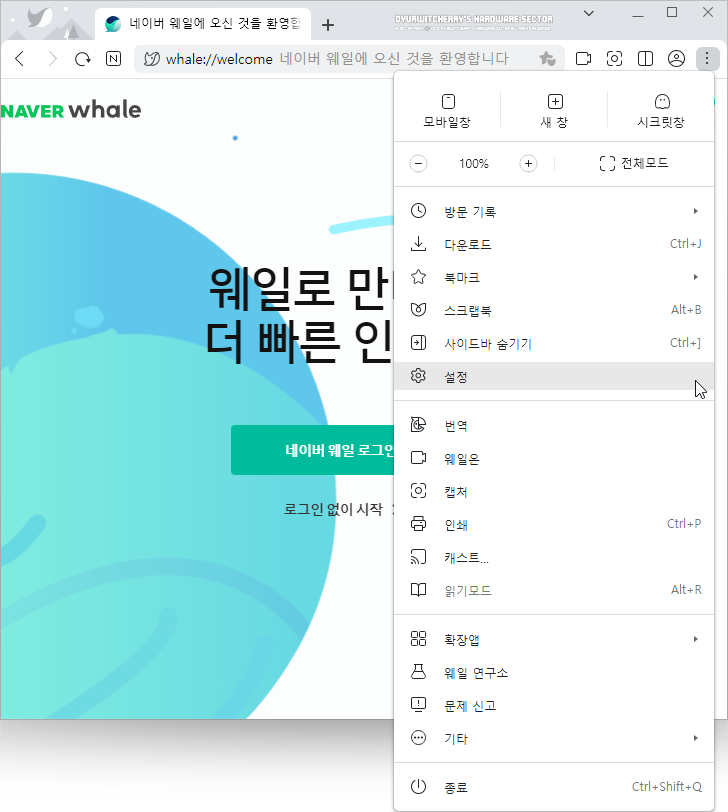Click the 번역 translate menu item

554,426
